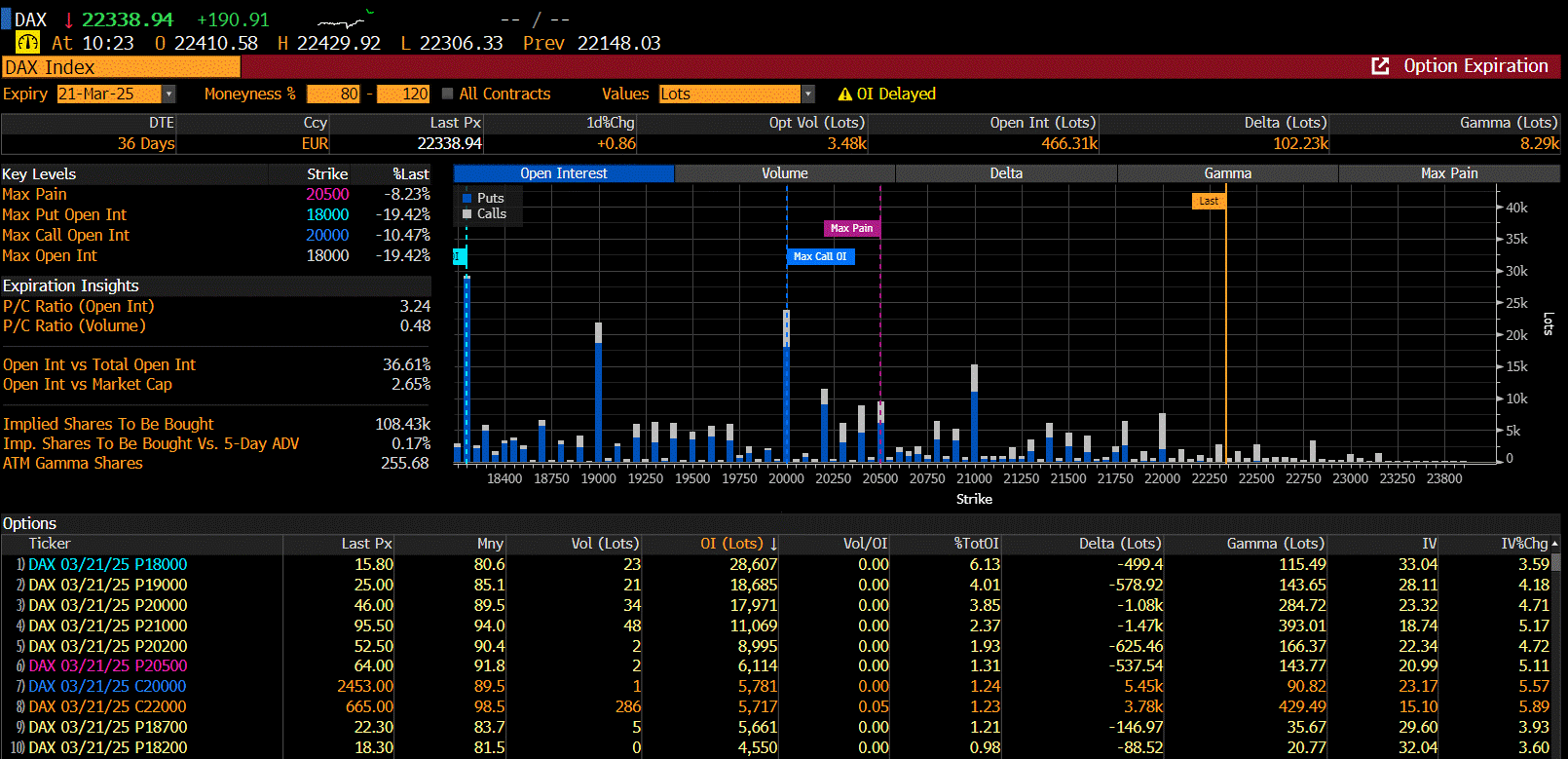The image size is (1568, 759).
Task: Click the Moneyness upper bound 120 field
Action: tap(403, 94)
